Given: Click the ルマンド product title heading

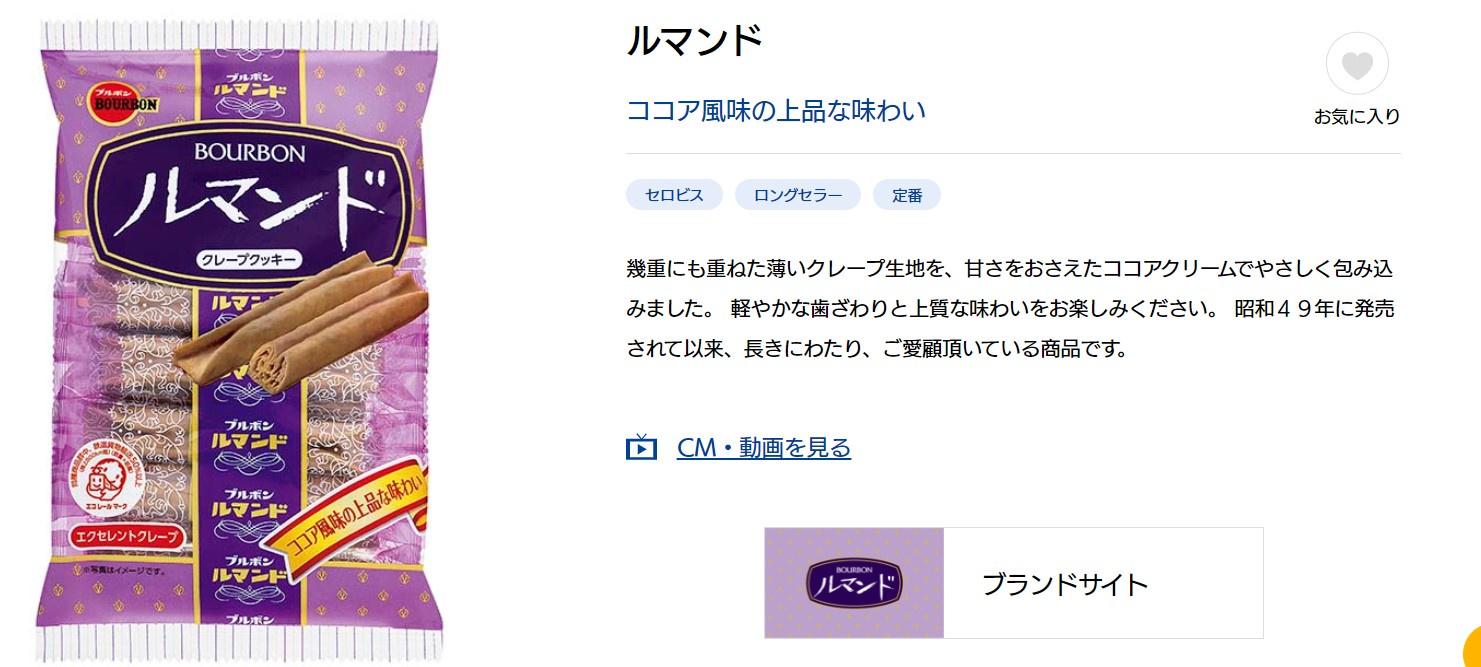Looking at the screenshot, I should pyautogui.click(x=695, y=40).
